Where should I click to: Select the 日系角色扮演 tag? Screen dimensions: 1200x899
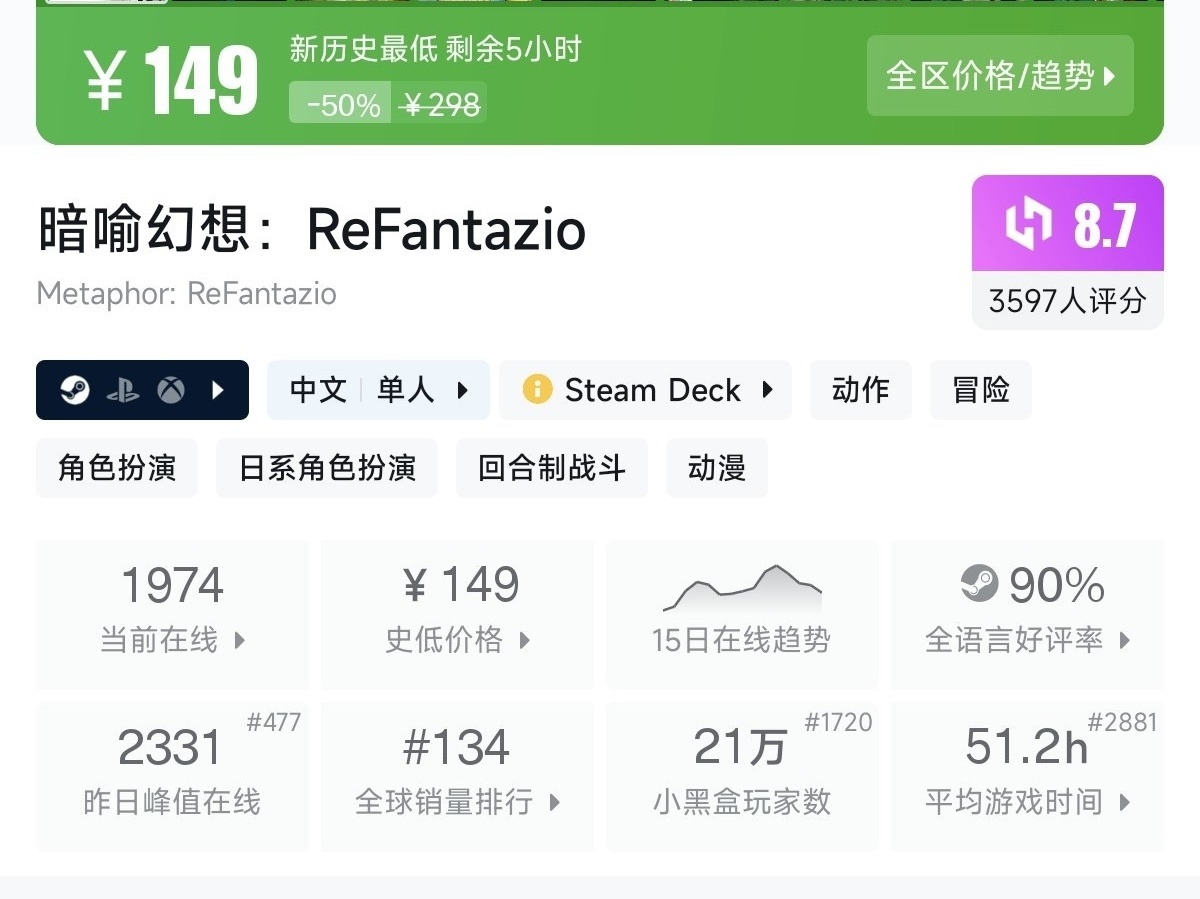tap(327, 468)
